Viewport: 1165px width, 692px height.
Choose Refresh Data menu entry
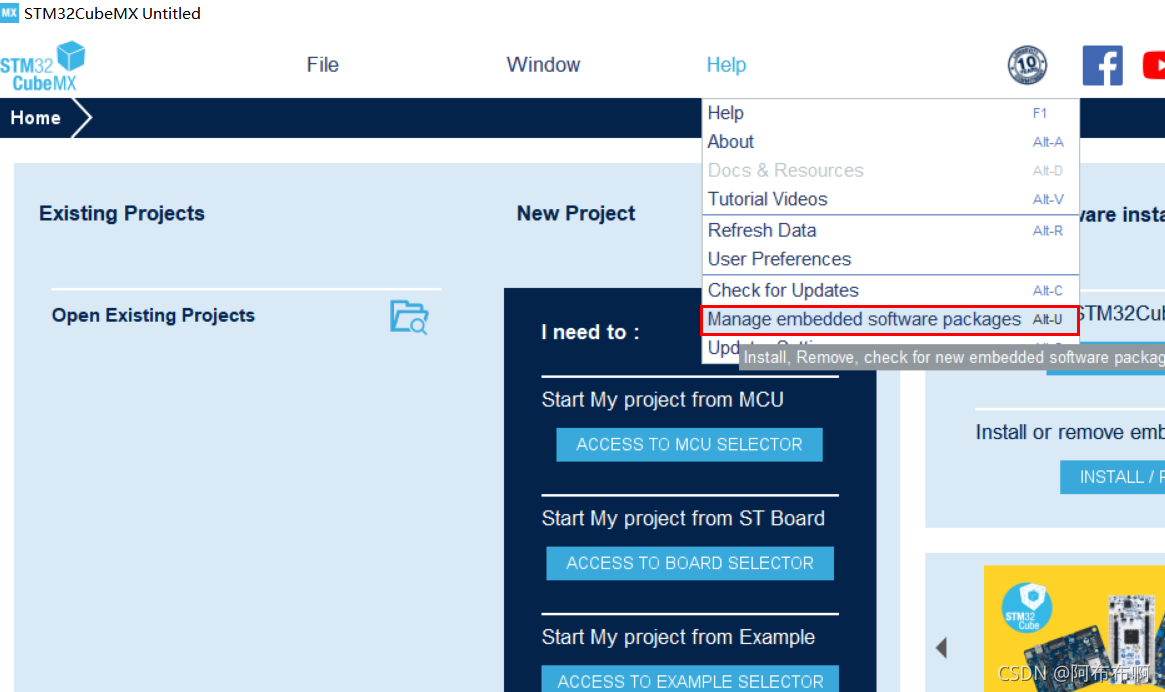(890, 230)
